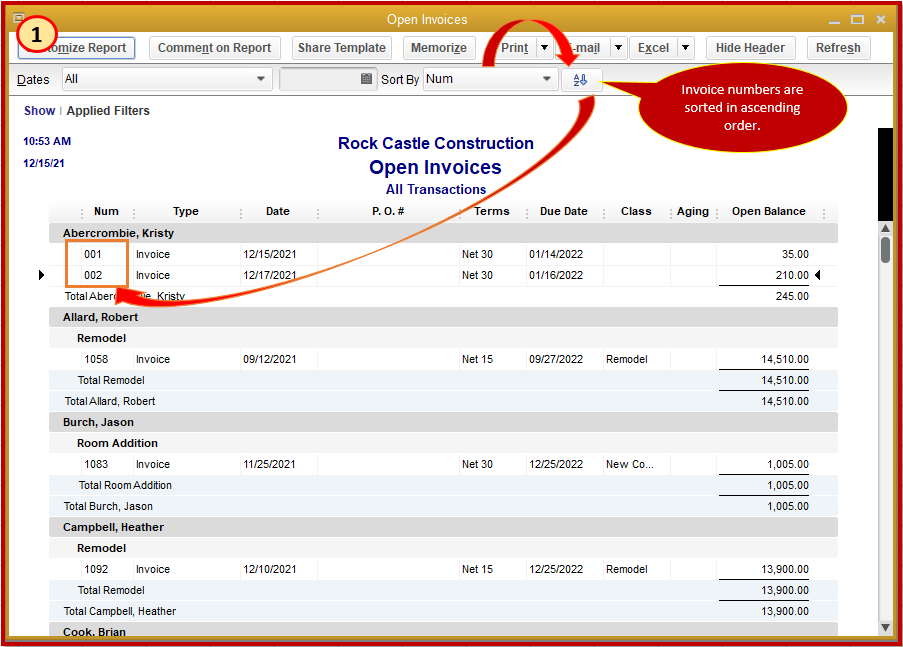Click the Num column header
This screenshot has width=903, height=647.
pos(106,211)
